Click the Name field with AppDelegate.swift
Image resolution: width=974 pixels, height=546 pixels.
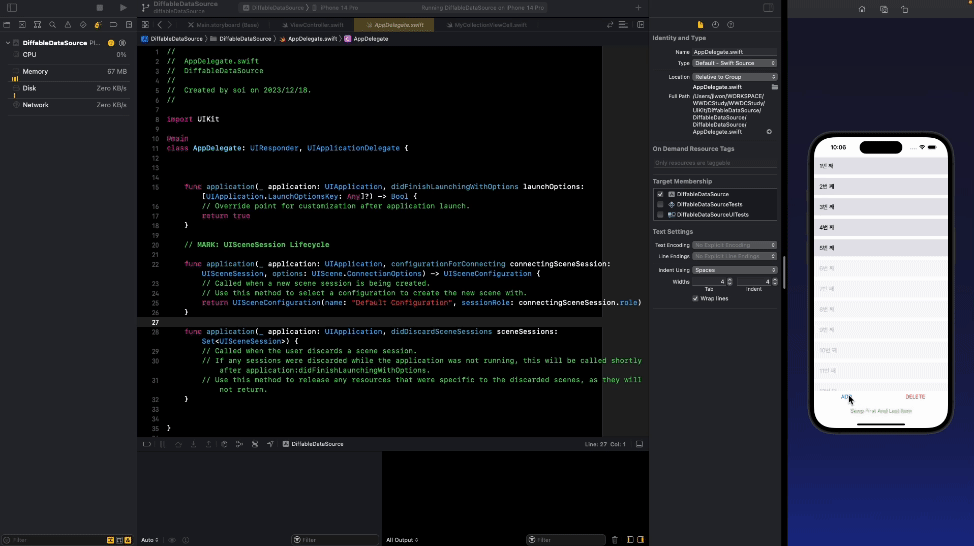[735, 52]
